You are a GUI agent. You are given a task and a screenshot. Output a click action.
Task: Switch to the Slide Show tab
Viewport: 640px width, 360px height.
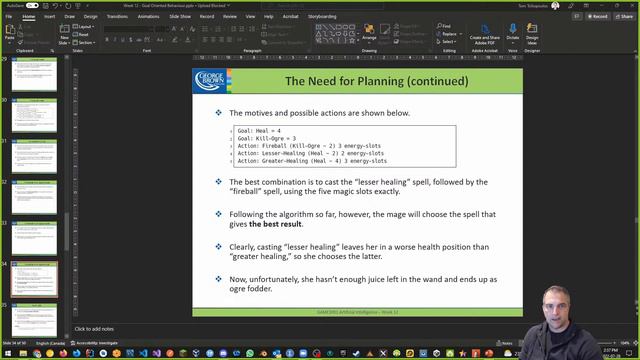[180, 17]
